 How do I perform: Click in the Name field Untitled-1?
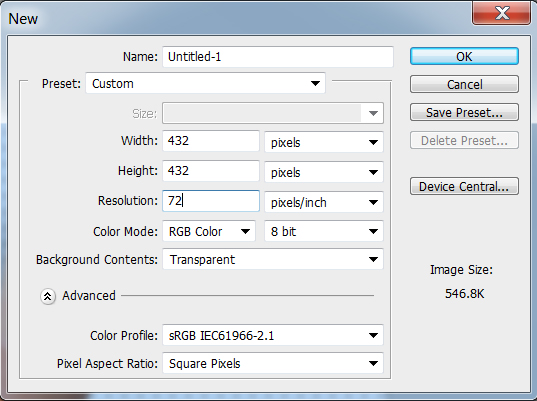click(x=278, y=57)
